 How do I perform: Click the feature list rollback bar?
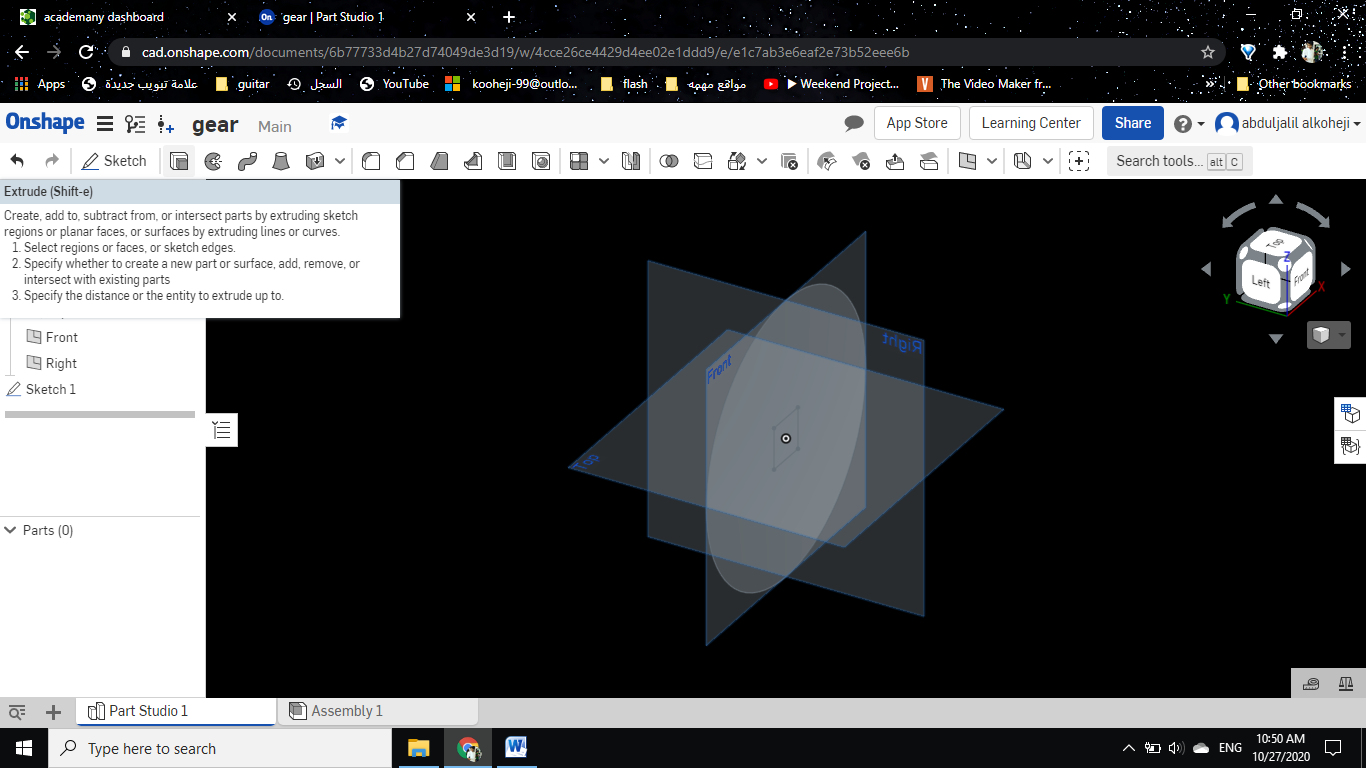100,414
